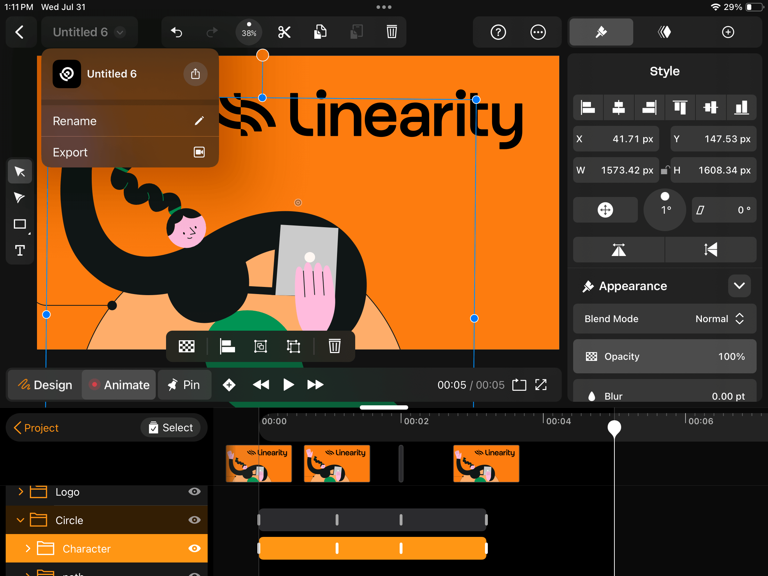Hide the Logo layer

point(194,491)
